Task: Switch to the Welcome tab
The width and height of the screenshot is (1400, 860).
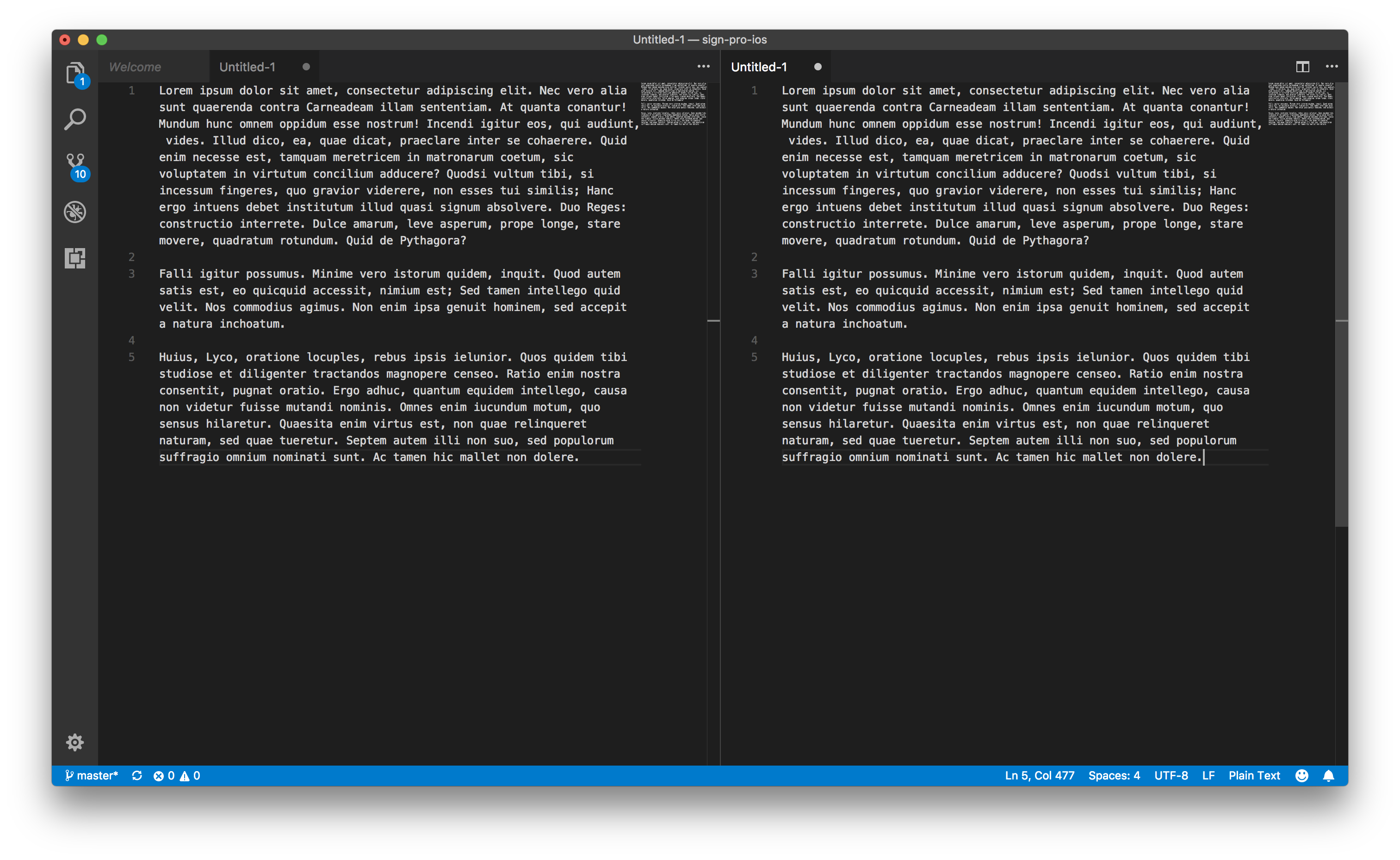Action: 135,67
